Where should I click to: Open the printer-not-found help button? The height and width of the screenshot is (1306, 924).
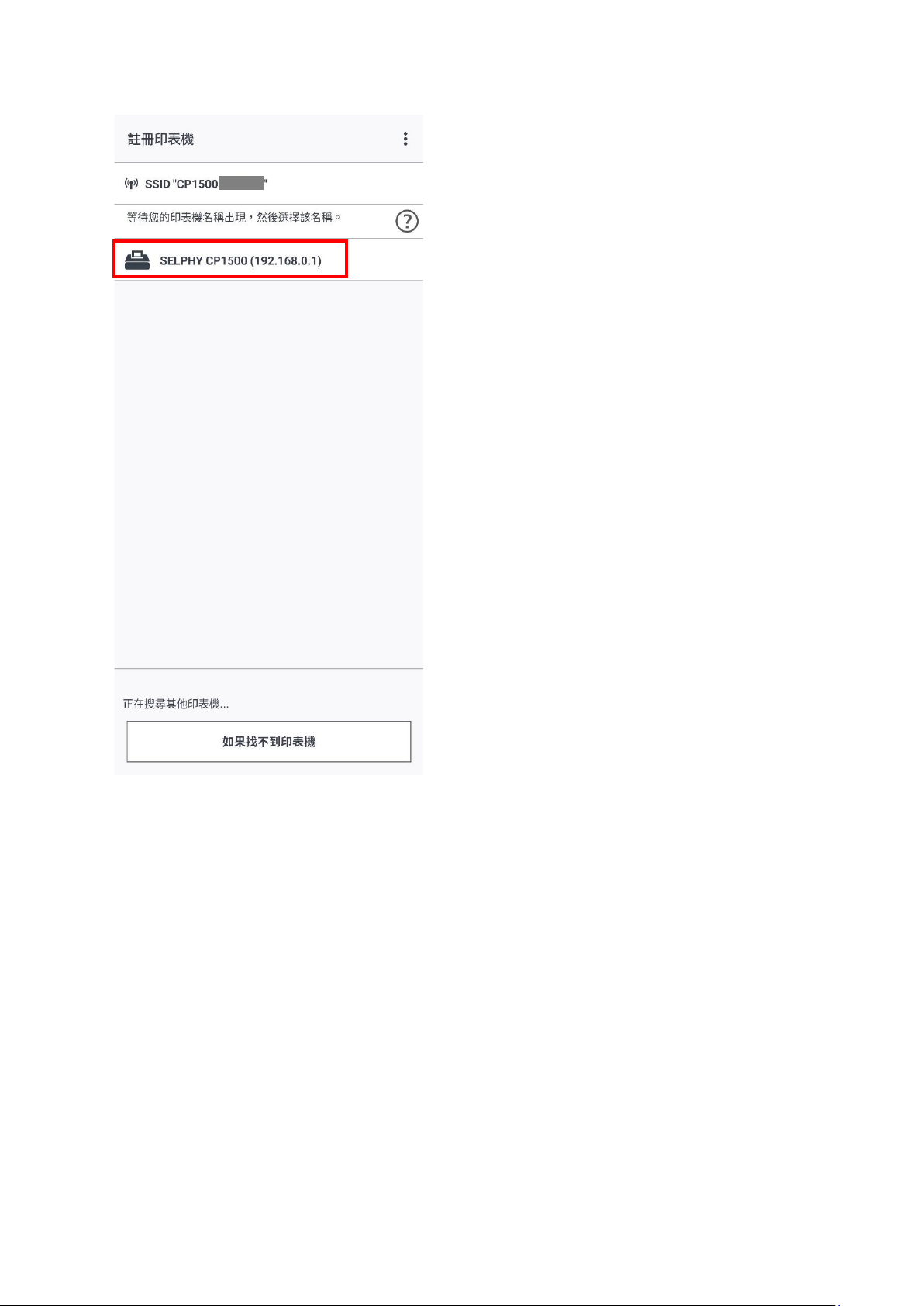tap(269, 742)
